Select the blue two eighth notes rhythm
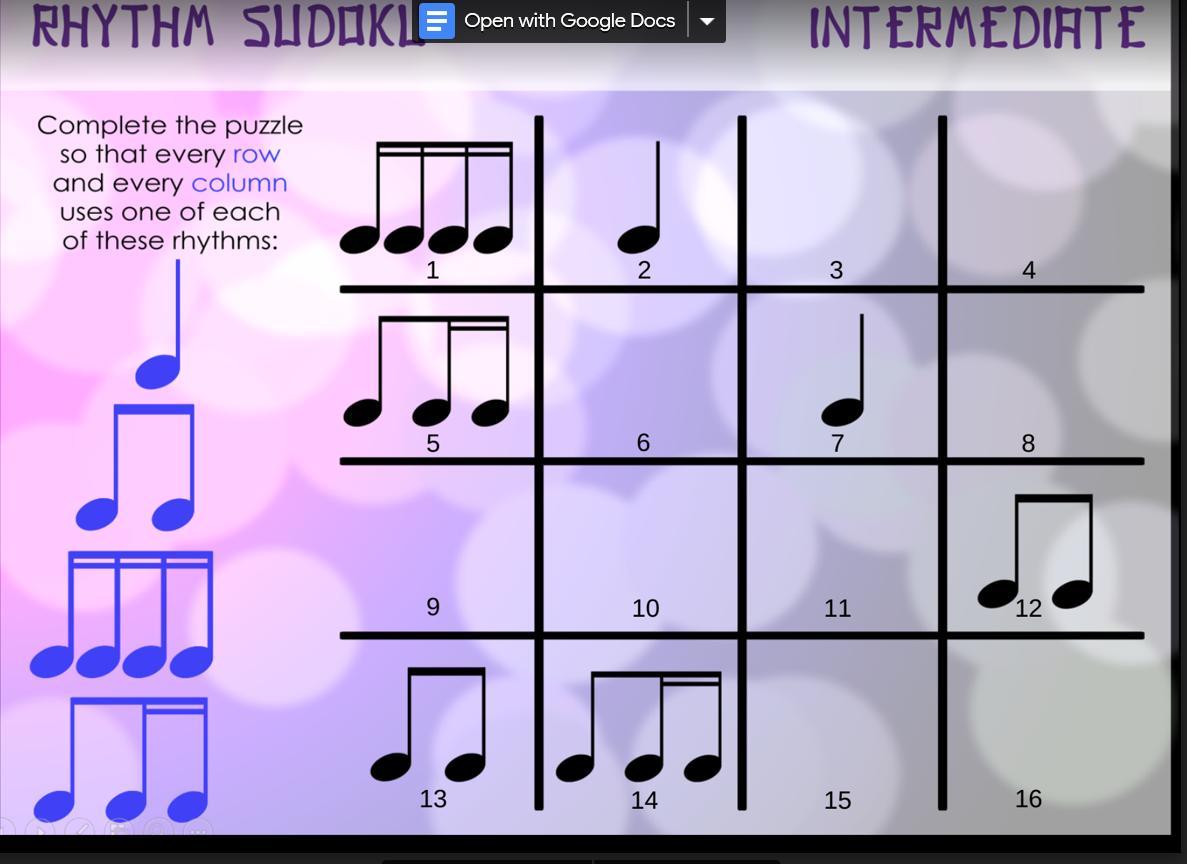Screen dimensions: 1187x864 coord(136,467)
